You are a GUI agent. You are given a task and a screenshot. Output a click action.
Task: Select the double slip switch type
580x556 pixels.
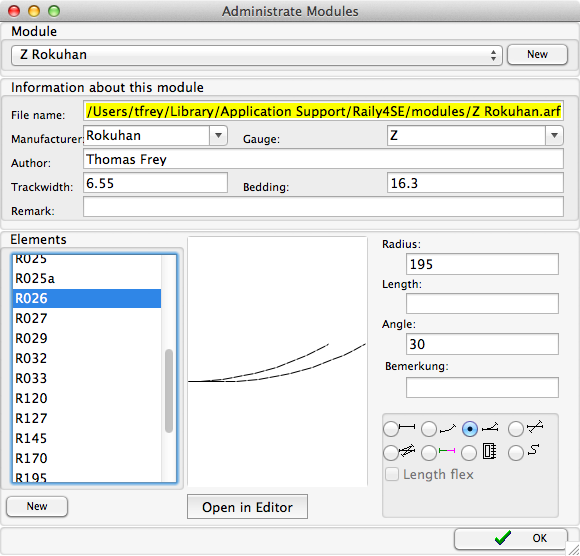[391, 452]
